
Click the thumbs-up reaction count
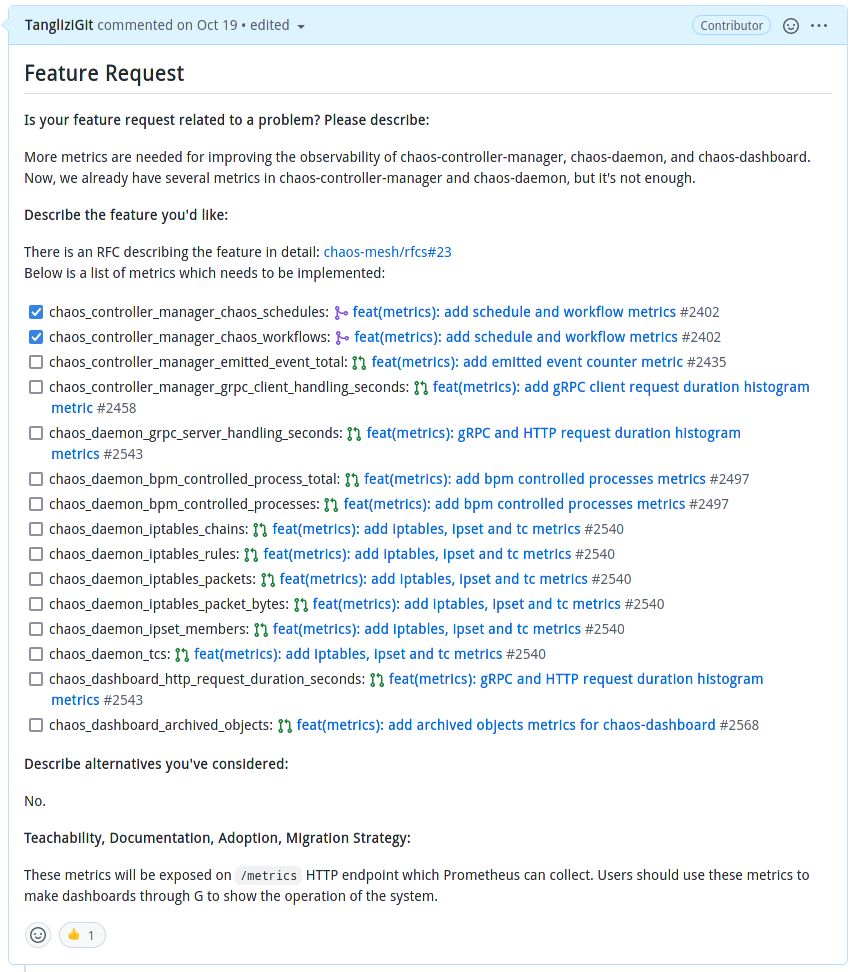pos(81,934)
